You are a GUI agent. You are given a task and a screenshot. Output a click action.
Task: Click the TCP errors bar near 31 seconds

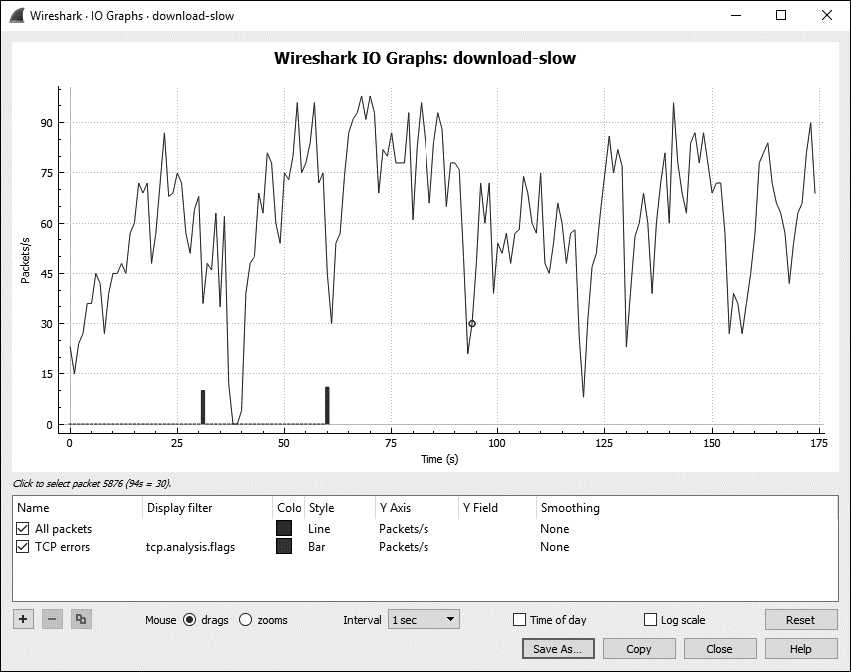point(203,407)
